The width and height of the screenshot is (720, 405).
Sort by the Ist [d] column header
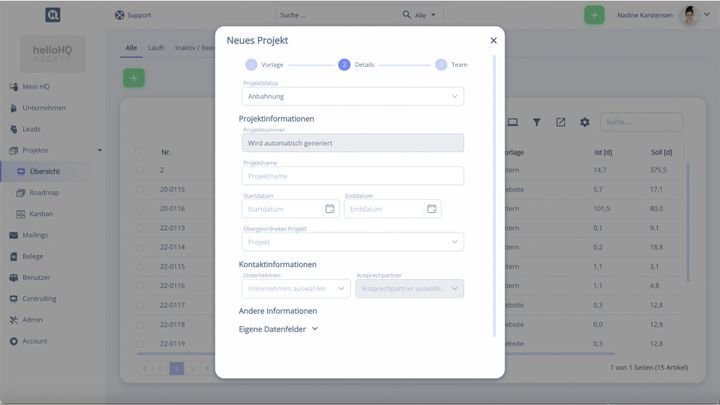click(603, 152)
